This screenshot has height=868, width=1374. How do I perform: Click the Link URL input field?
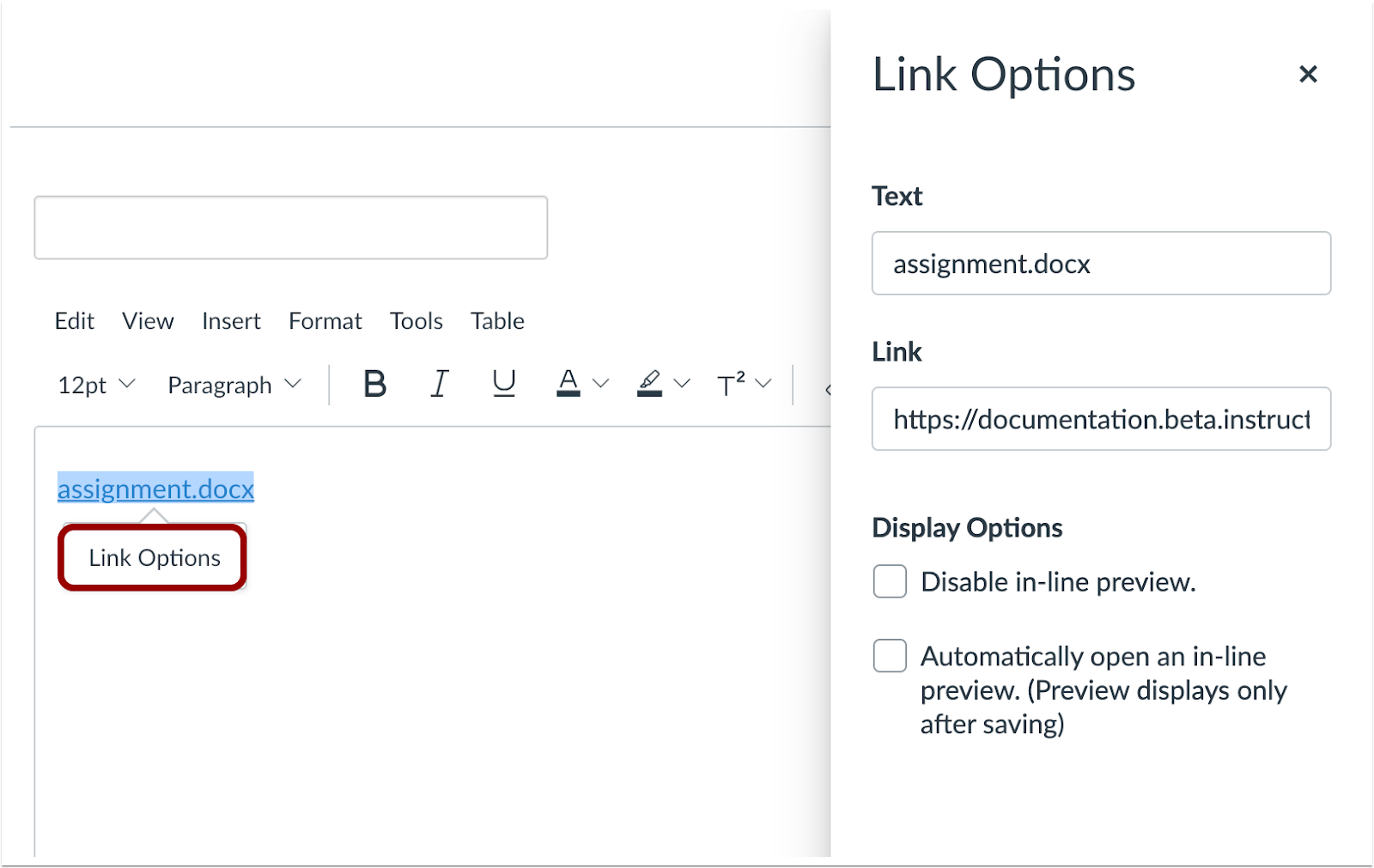pos(1101,419)
